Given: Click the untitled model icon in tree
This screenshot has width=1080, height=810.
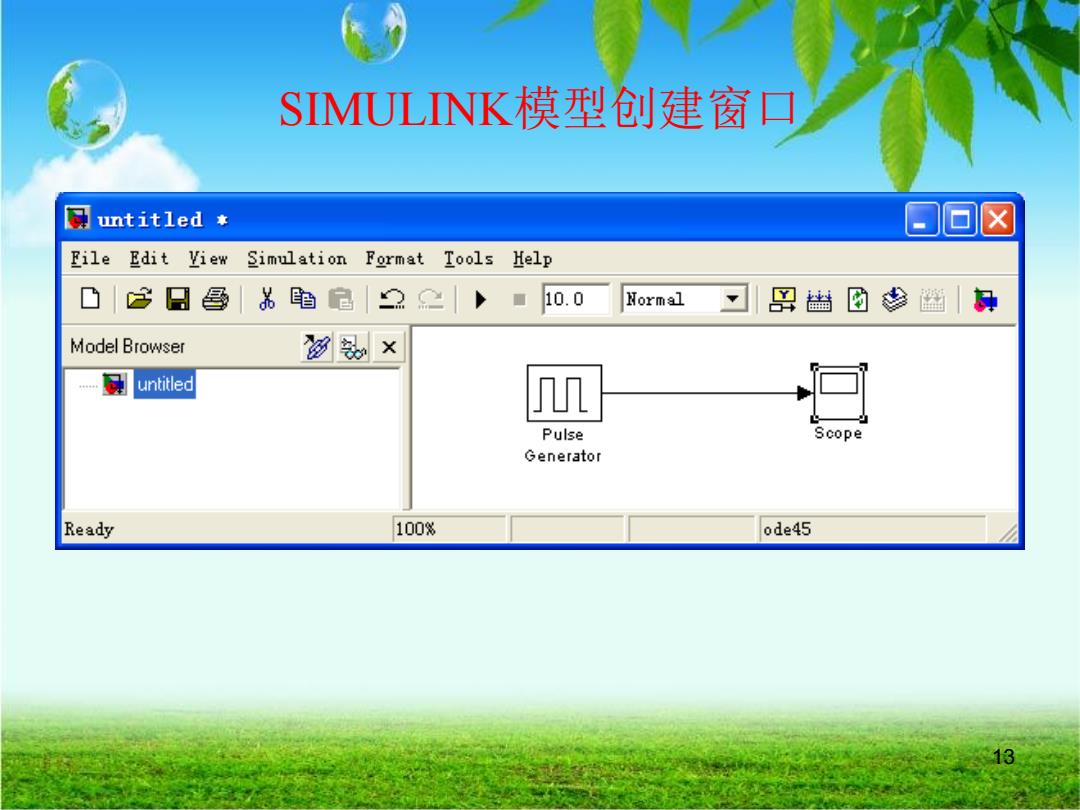Looking at the screenshot, I should 114,384.
